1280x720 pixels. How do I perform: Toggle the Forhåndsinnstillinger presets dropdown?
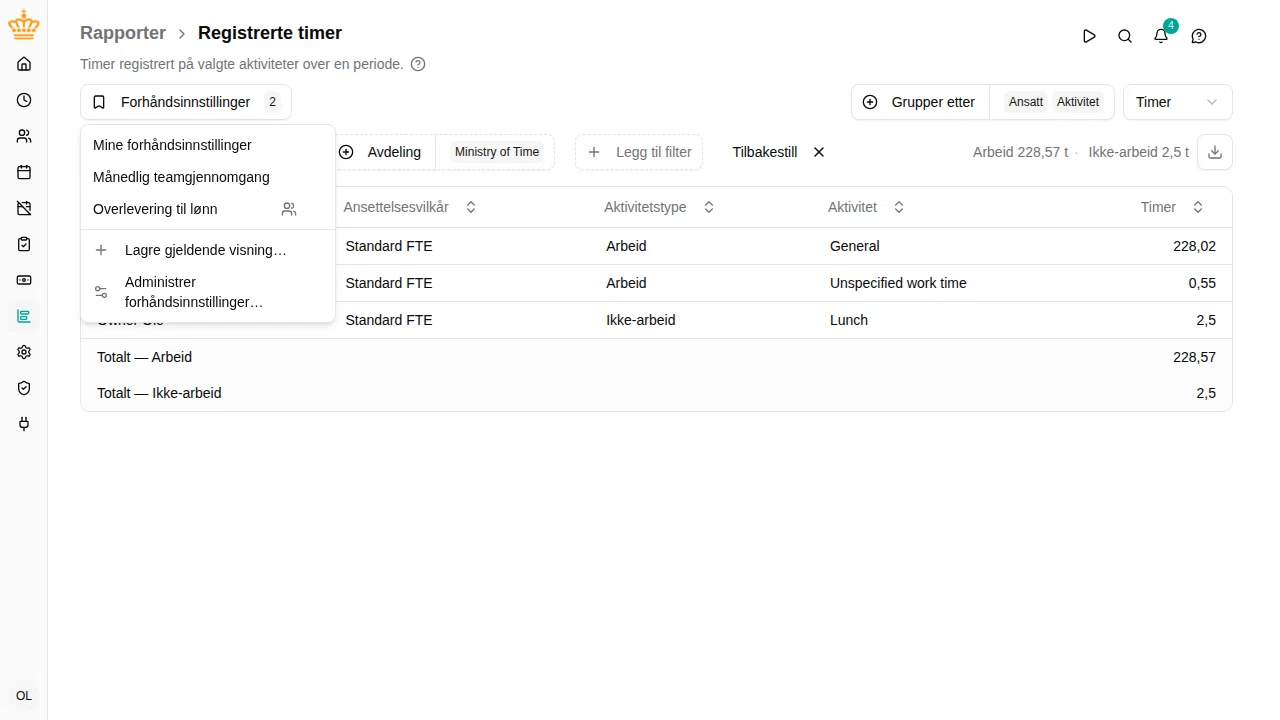point(186,102)
